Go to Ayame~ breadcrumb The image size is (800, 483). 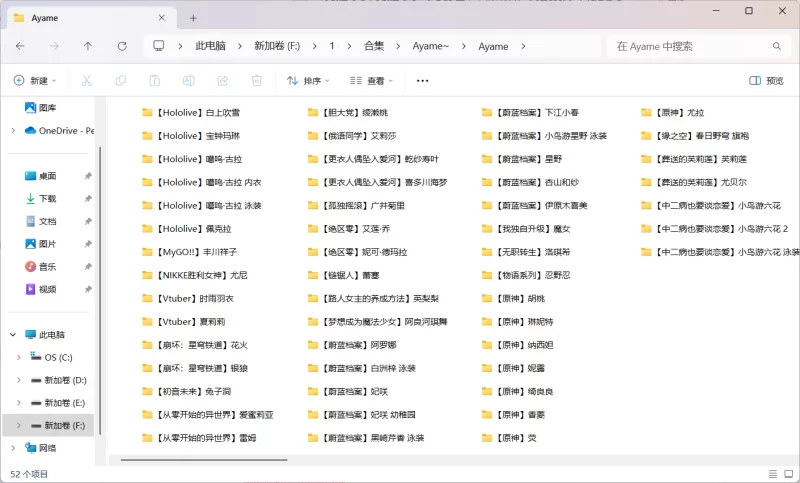coord(431,46)
